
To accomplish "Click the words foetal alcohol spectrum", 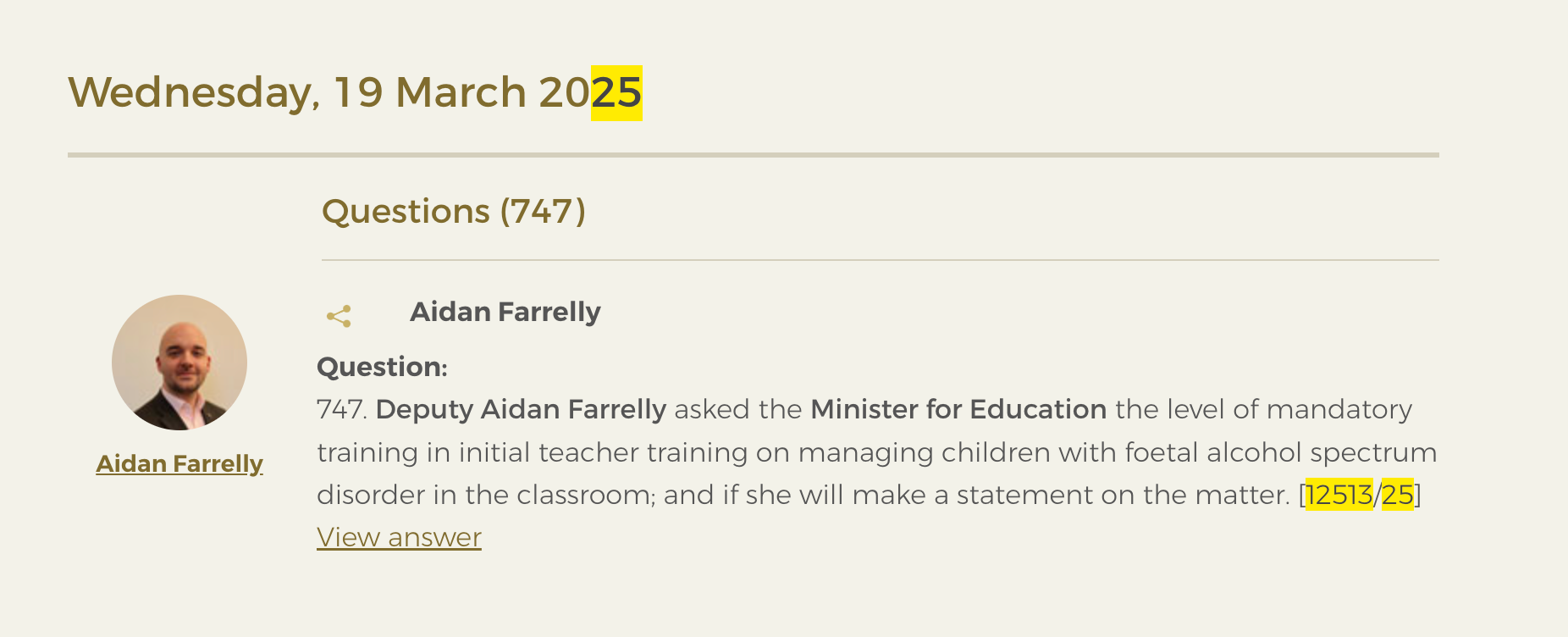I will pos(1281,452).
